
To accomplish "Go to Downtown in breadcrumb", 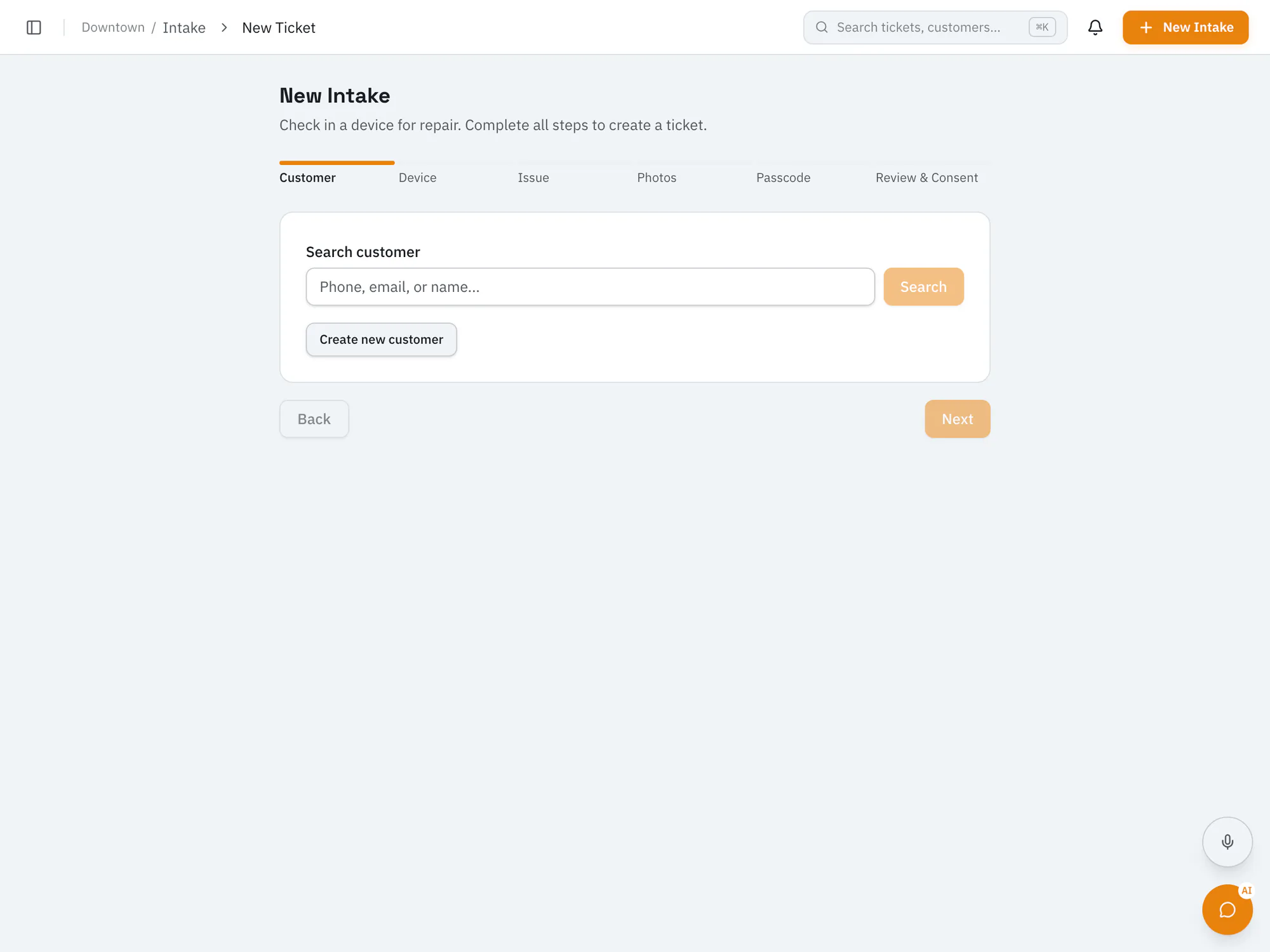I will pos(113,27).
